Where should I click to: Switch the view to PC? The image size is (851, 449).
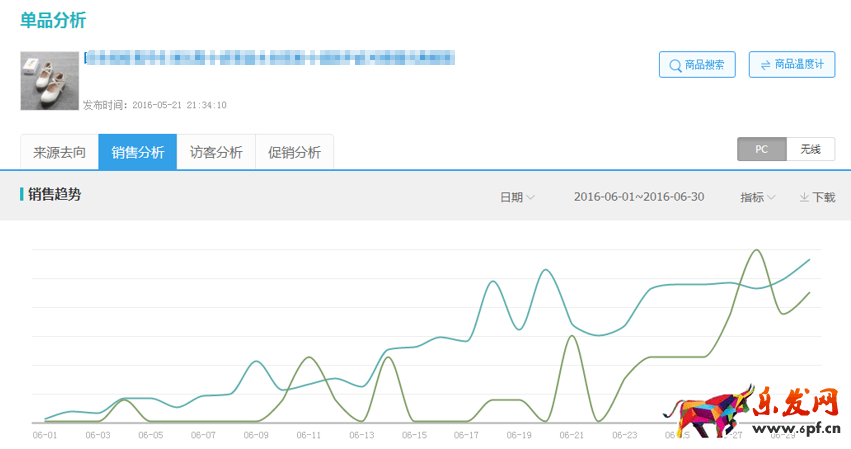(x=761, y=149)
